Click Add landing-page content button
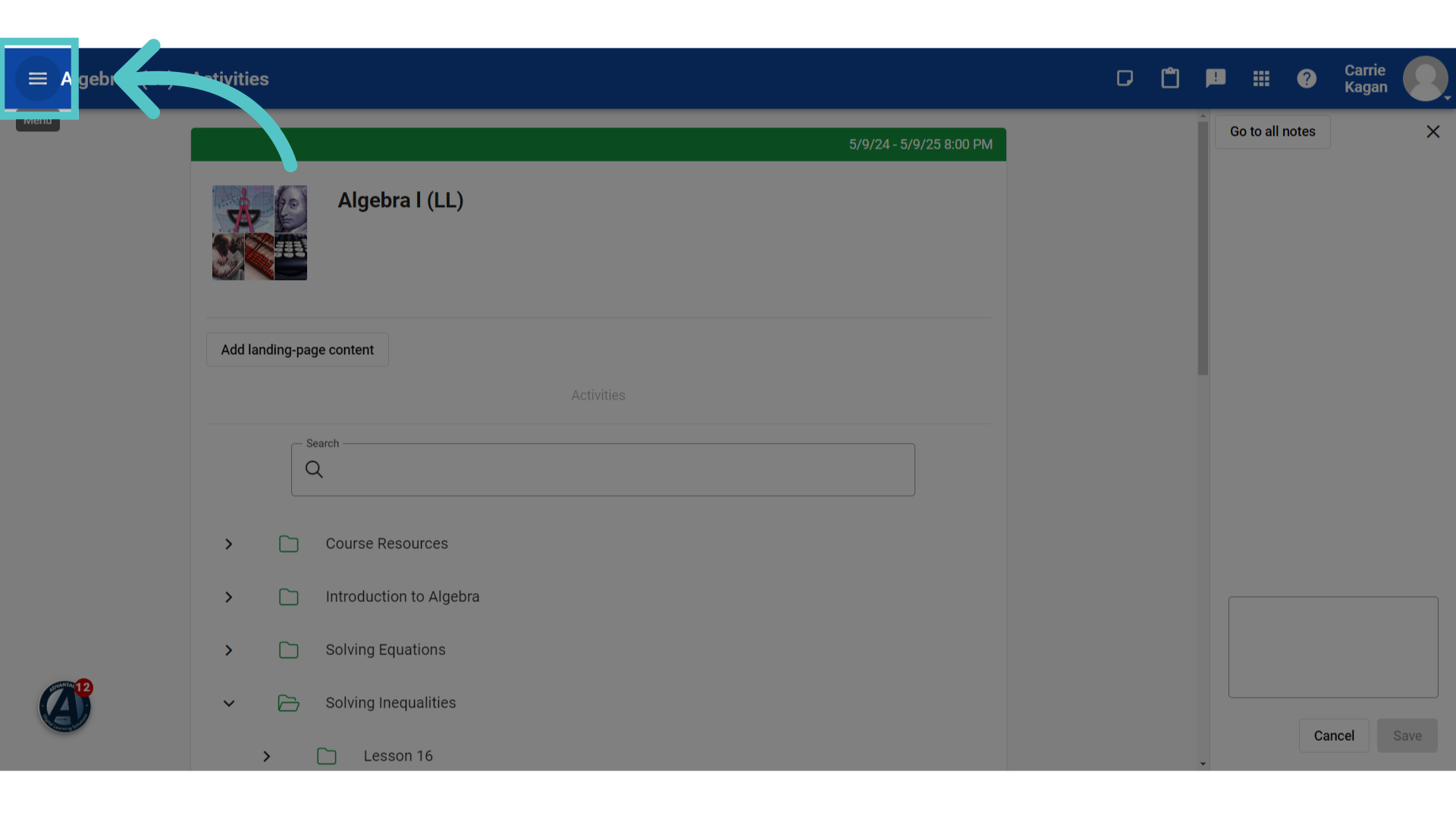The height and width of the screenshot is (819, 1456). (x=297, y=350)
